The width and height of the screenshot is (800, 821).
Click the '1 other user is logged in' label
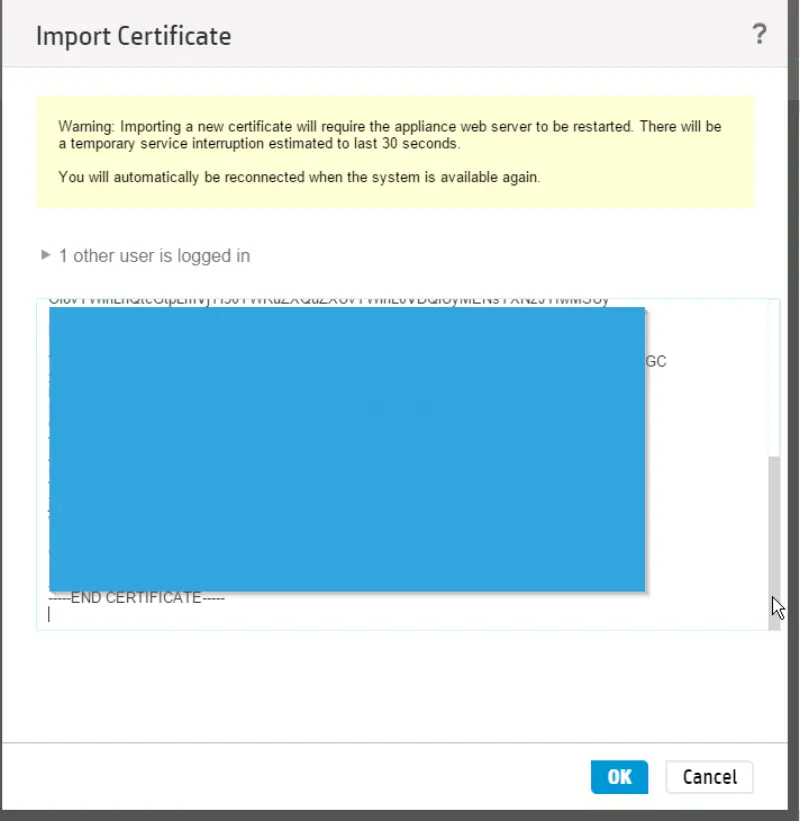point(155,256)
